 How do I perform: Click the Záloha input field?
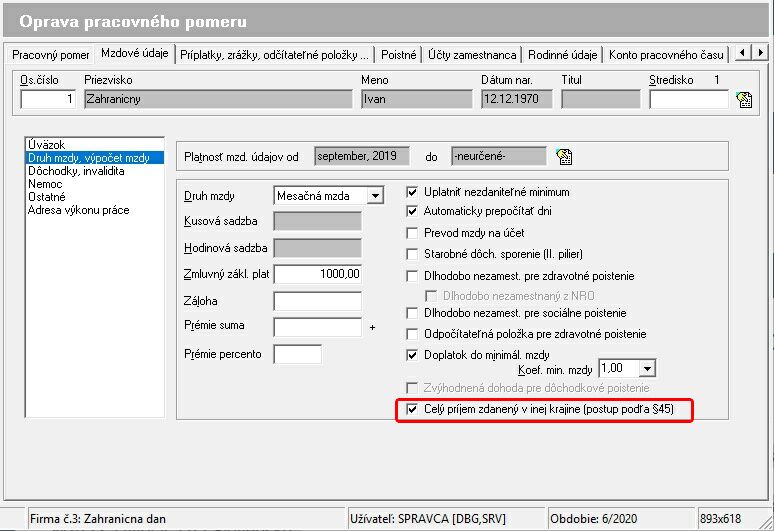pos(317,301)
